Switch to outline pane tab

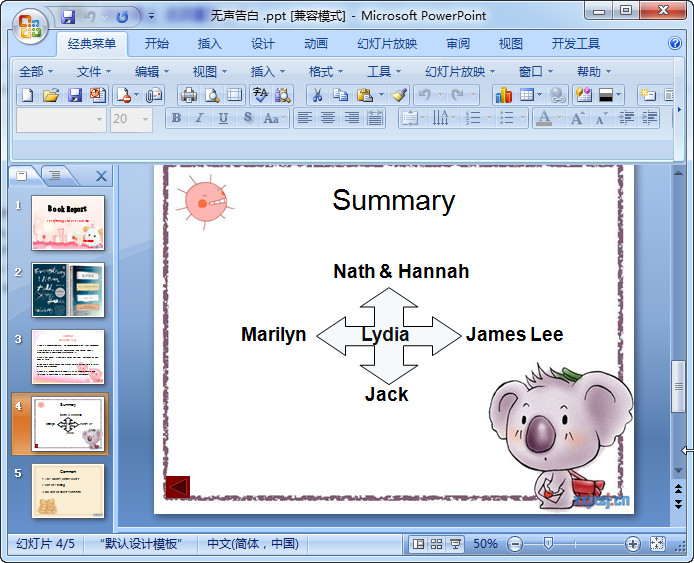55,176
